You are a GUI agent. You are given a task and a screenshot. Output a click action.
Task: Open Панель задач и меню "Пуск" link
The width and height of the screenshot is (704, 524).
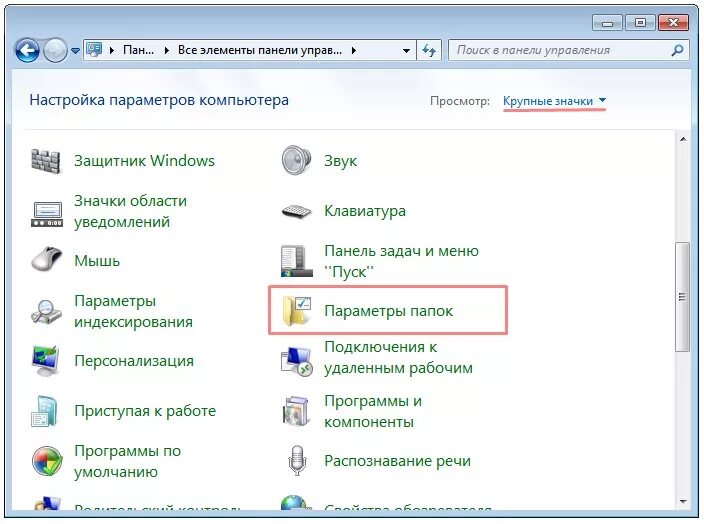pos(401,261)
